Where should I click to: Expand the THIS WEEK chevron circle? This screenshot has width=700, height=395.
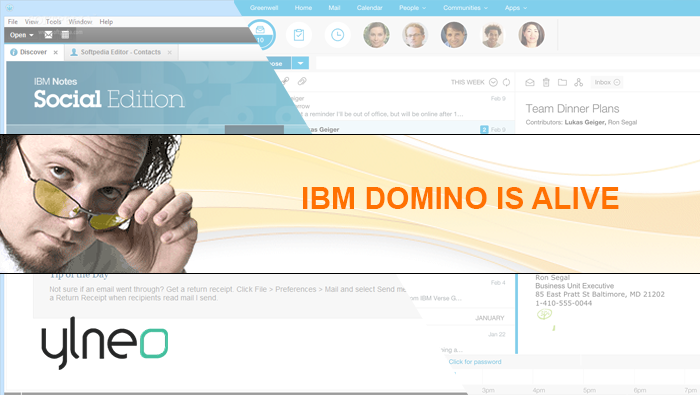[x=493, y=82]
